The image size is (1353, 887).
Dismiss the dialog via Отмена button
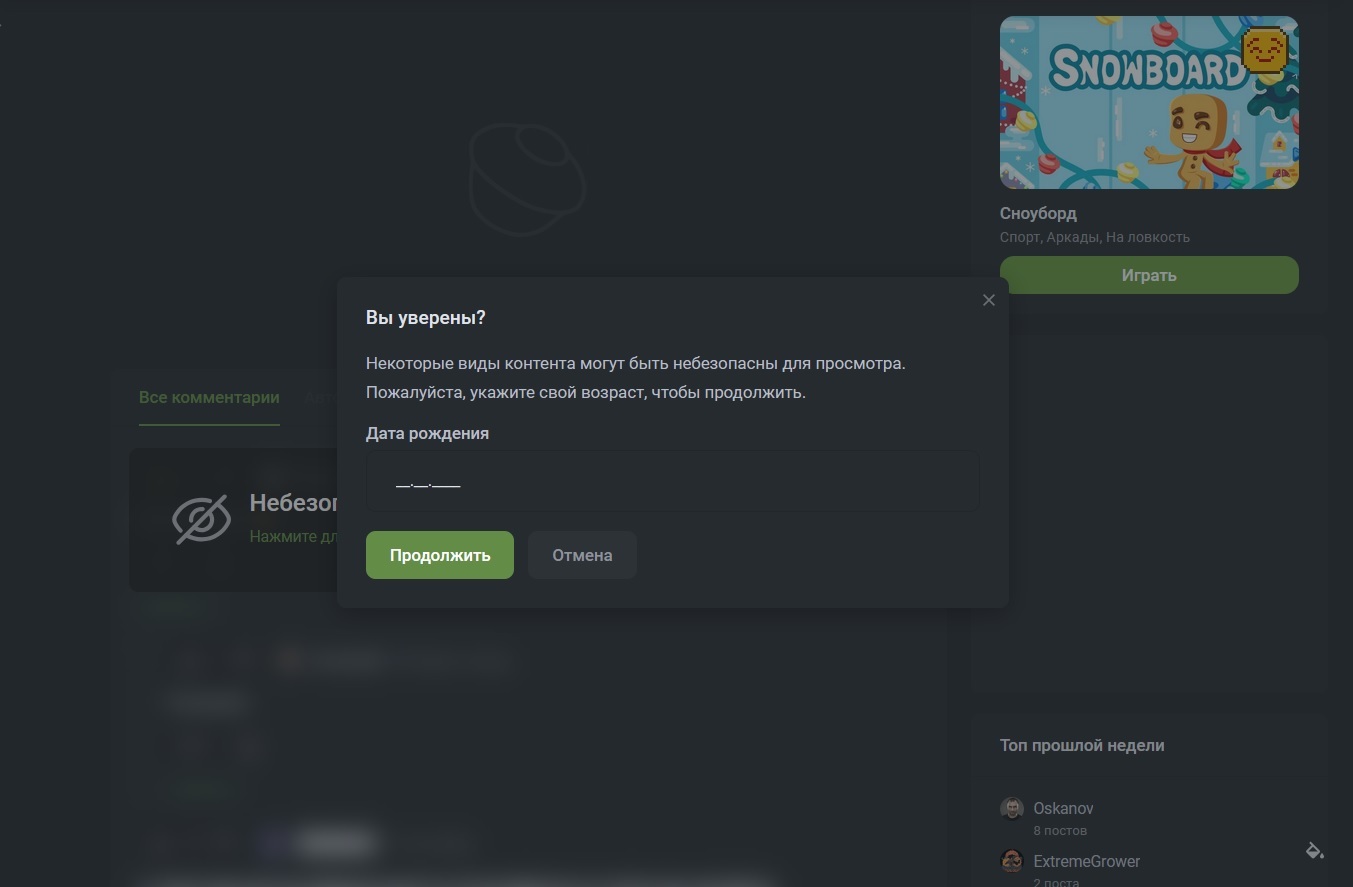click(582, 555)
